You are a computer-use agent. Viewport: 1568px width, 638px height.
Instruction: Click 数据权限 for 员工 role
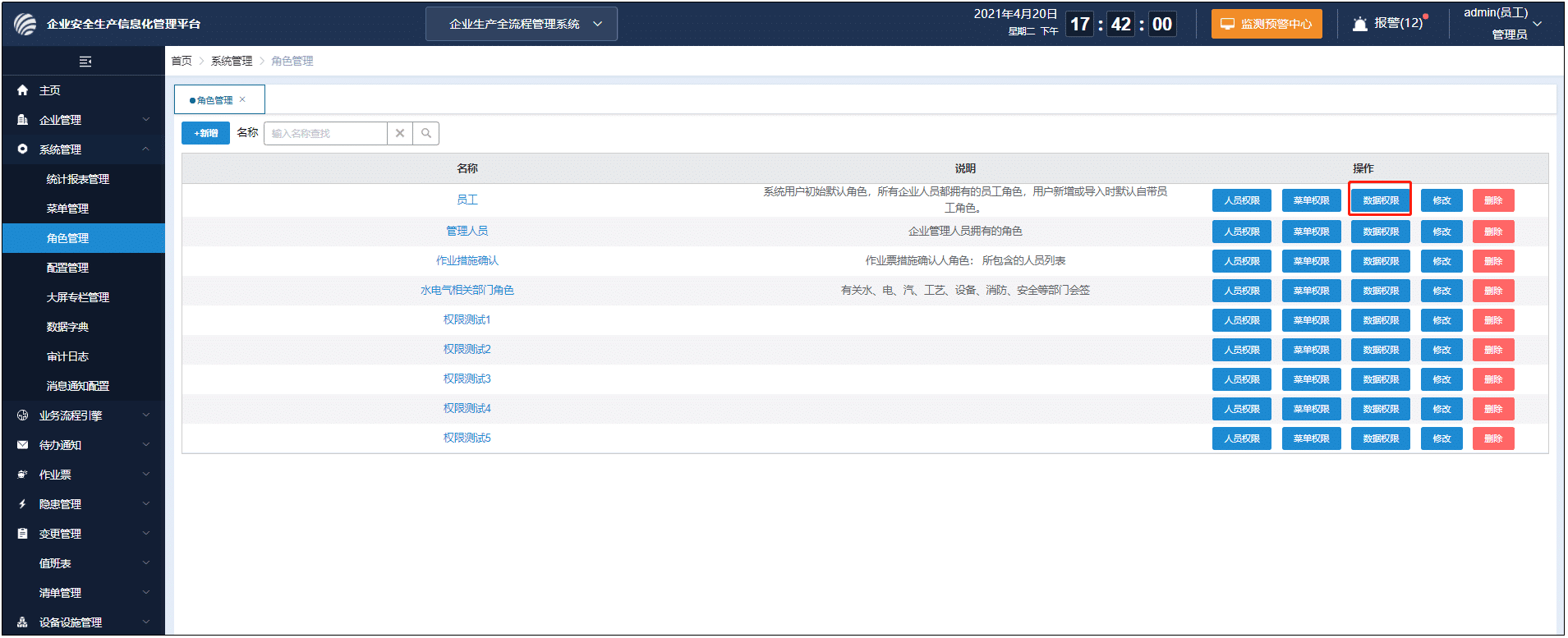(x=1381, y=200)
